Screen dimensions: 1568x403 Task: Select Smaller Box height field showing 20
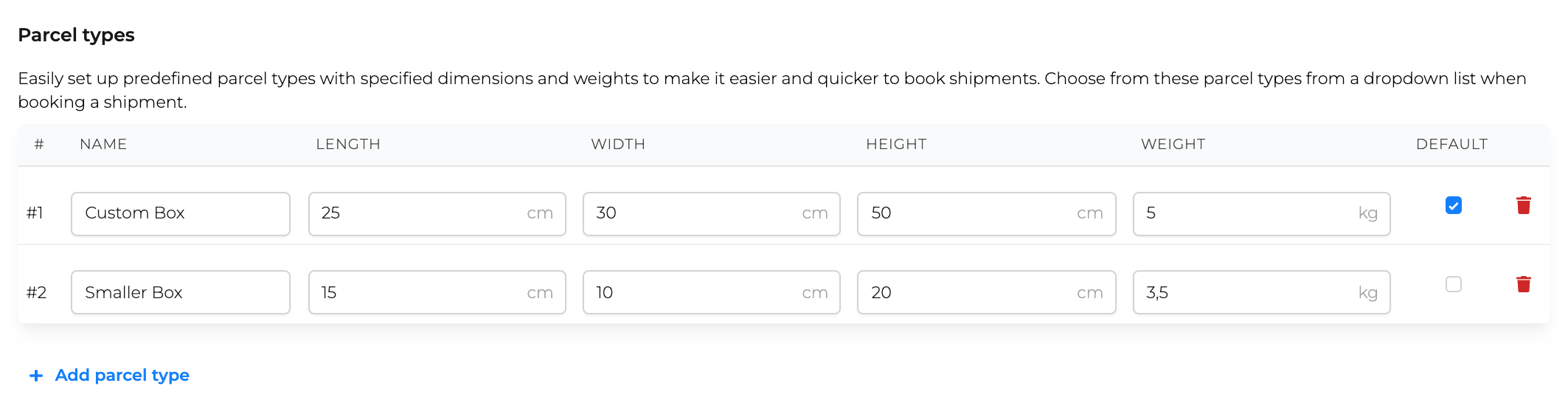point(987,292)
